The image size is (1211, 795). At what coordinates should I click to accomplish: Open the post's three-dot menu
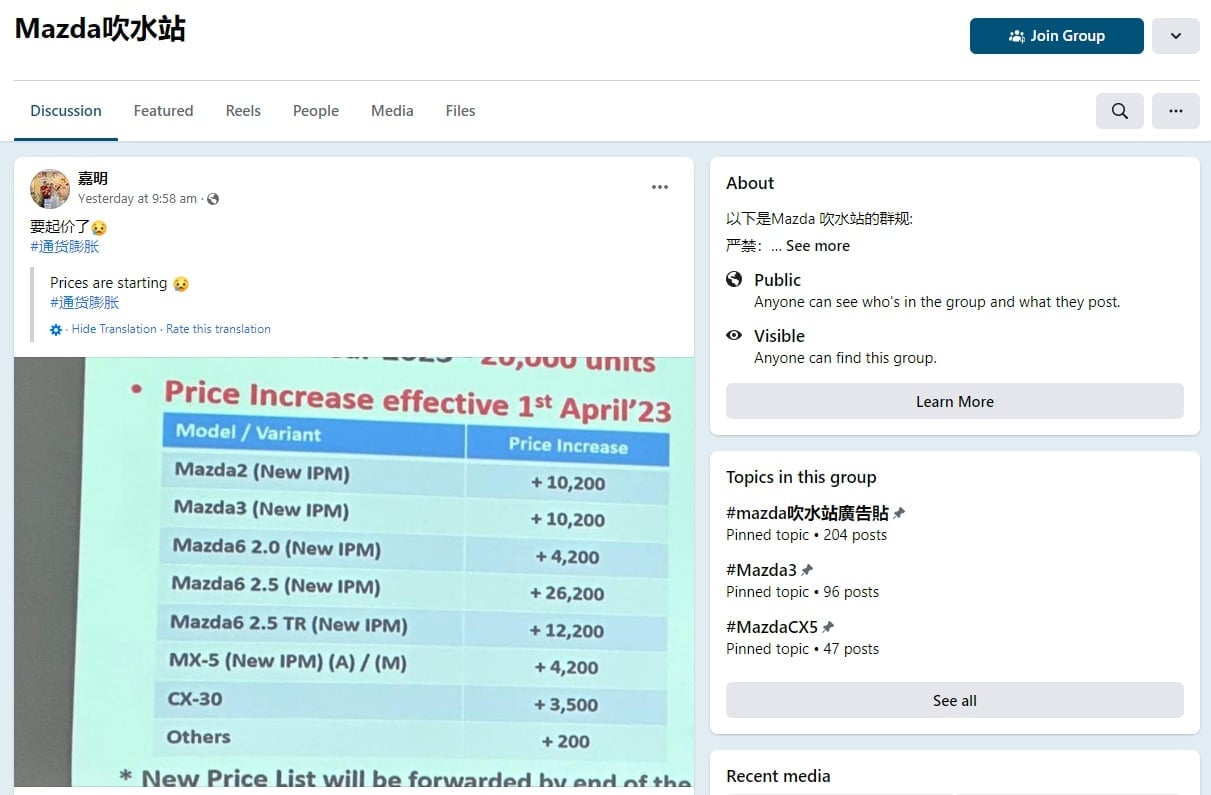point(660,187)
